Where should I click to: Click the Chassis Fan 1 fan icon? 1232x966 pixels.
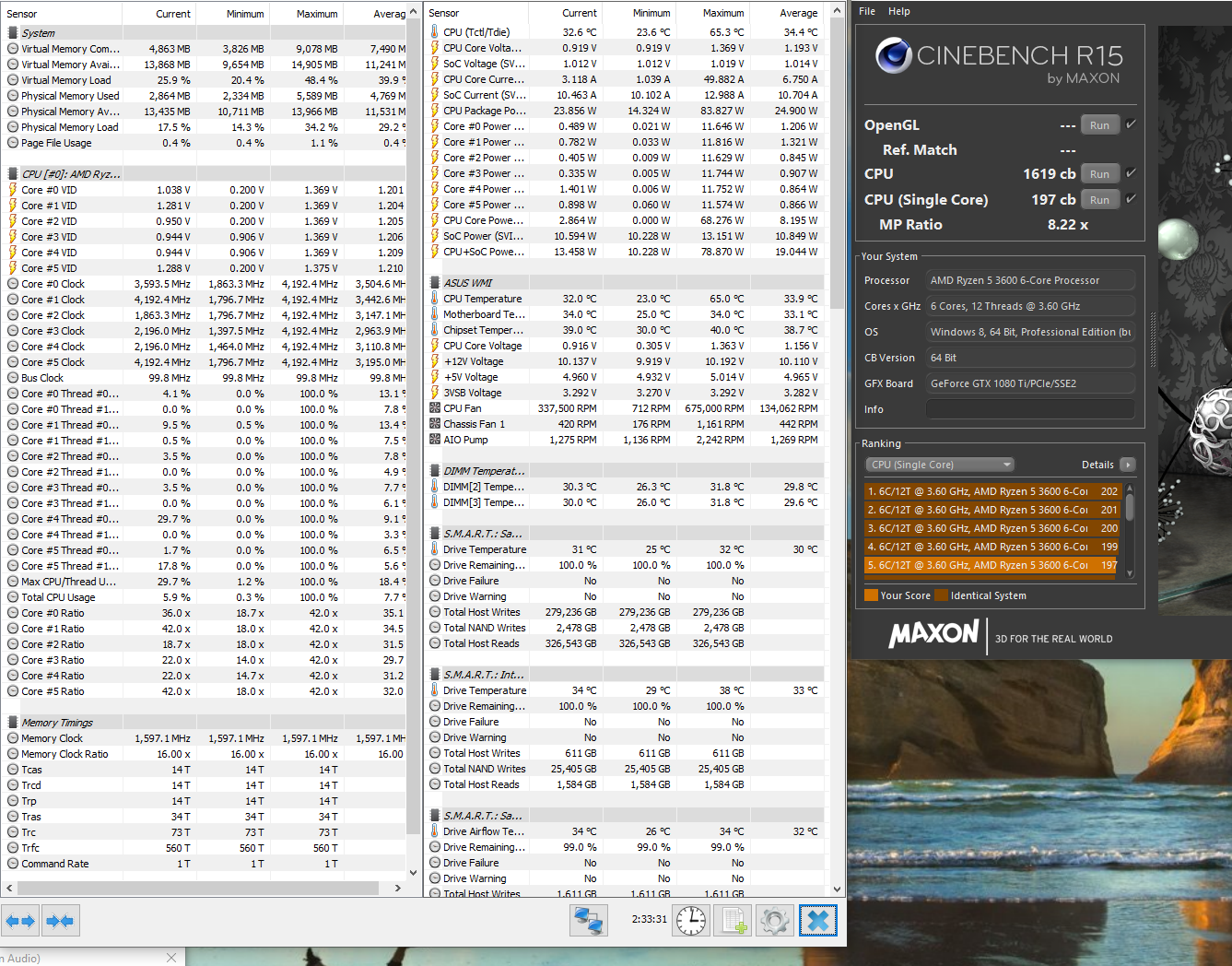pyautogui.click(x=435, y=424)
